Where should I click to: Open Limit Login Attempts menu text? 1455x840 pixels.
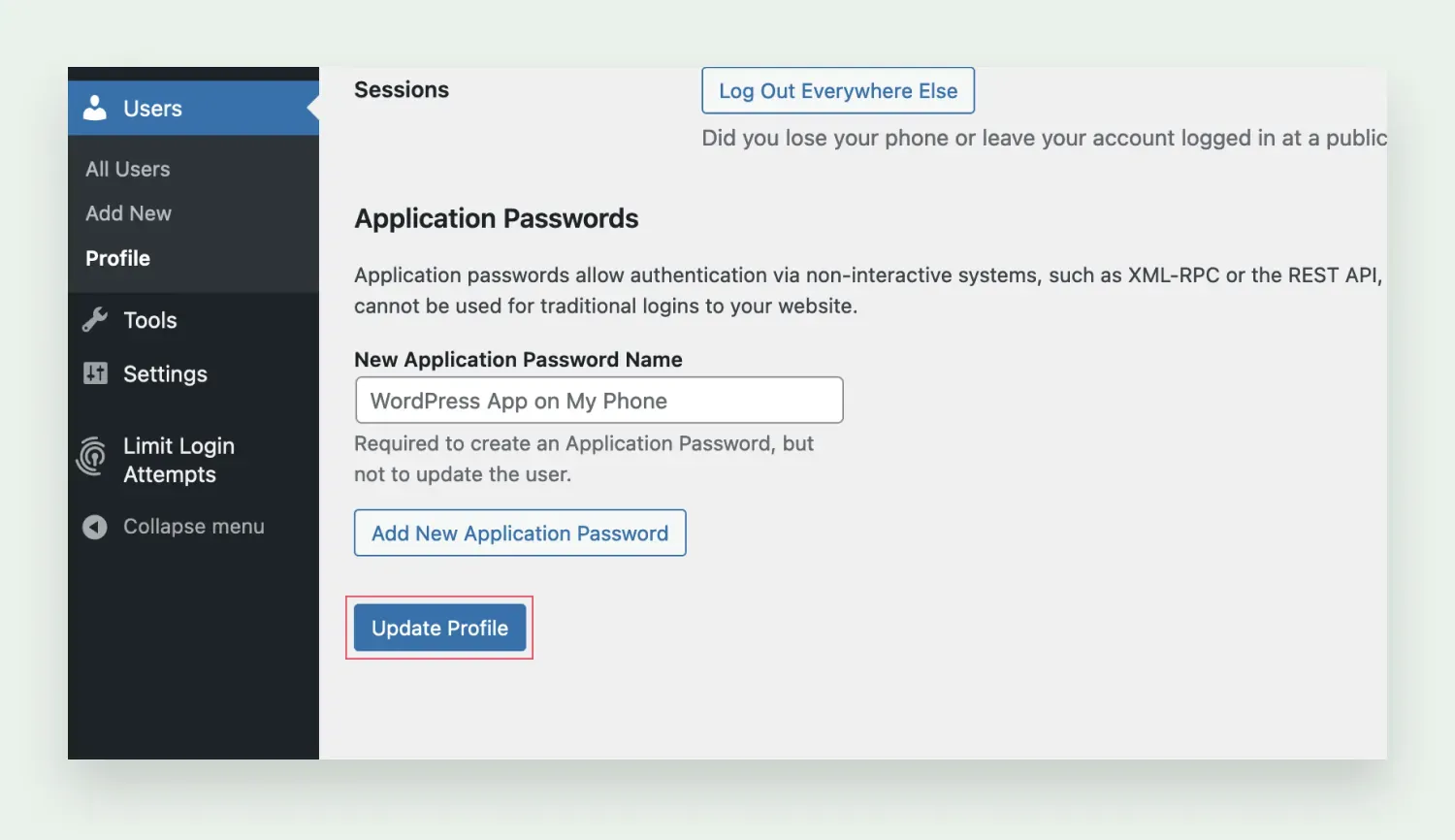click(x=178, y=460)
